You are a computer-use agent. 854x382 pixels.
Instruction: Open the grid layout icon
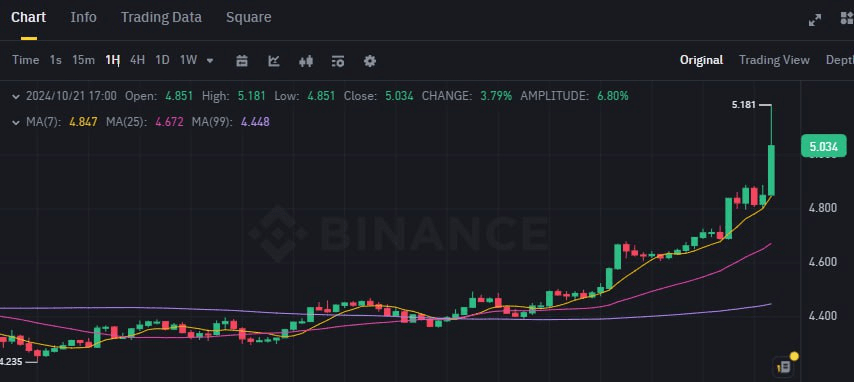(847, 19)
